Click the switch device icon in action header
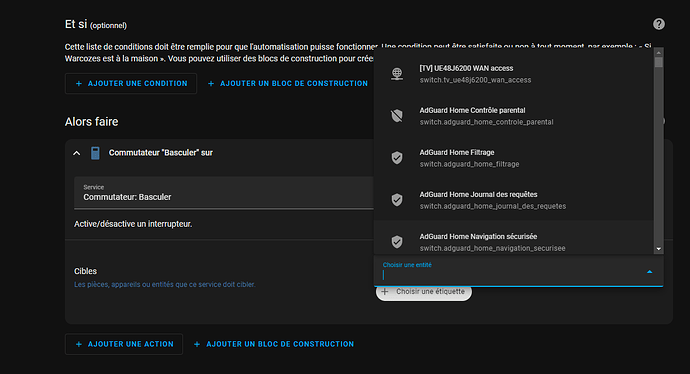 [x=95, y=153]
